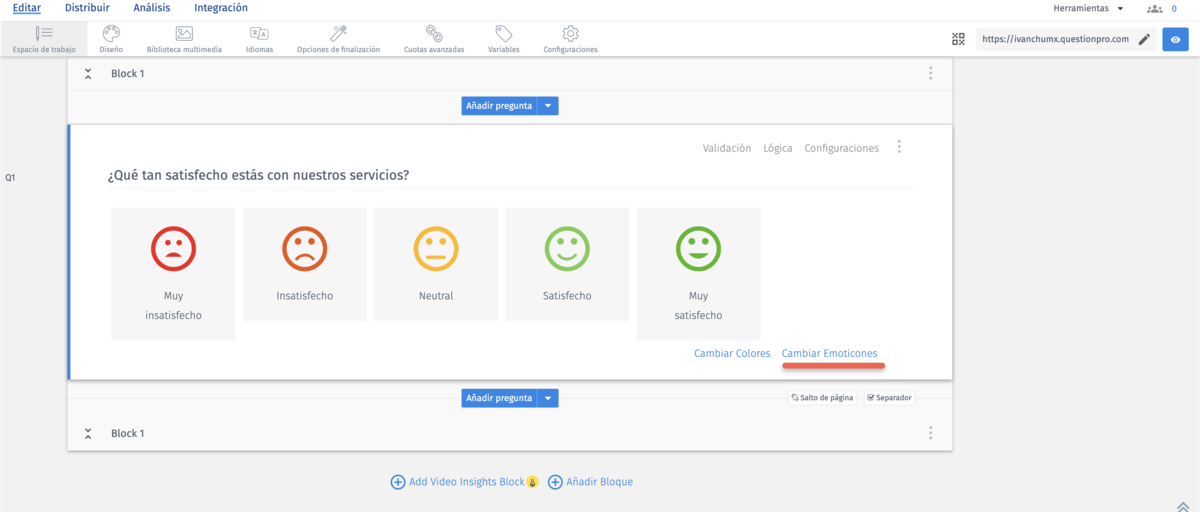This screenshot has height=512, width=1200.
Task: Select the Neutral yellow face
Action: coord(436,249)
